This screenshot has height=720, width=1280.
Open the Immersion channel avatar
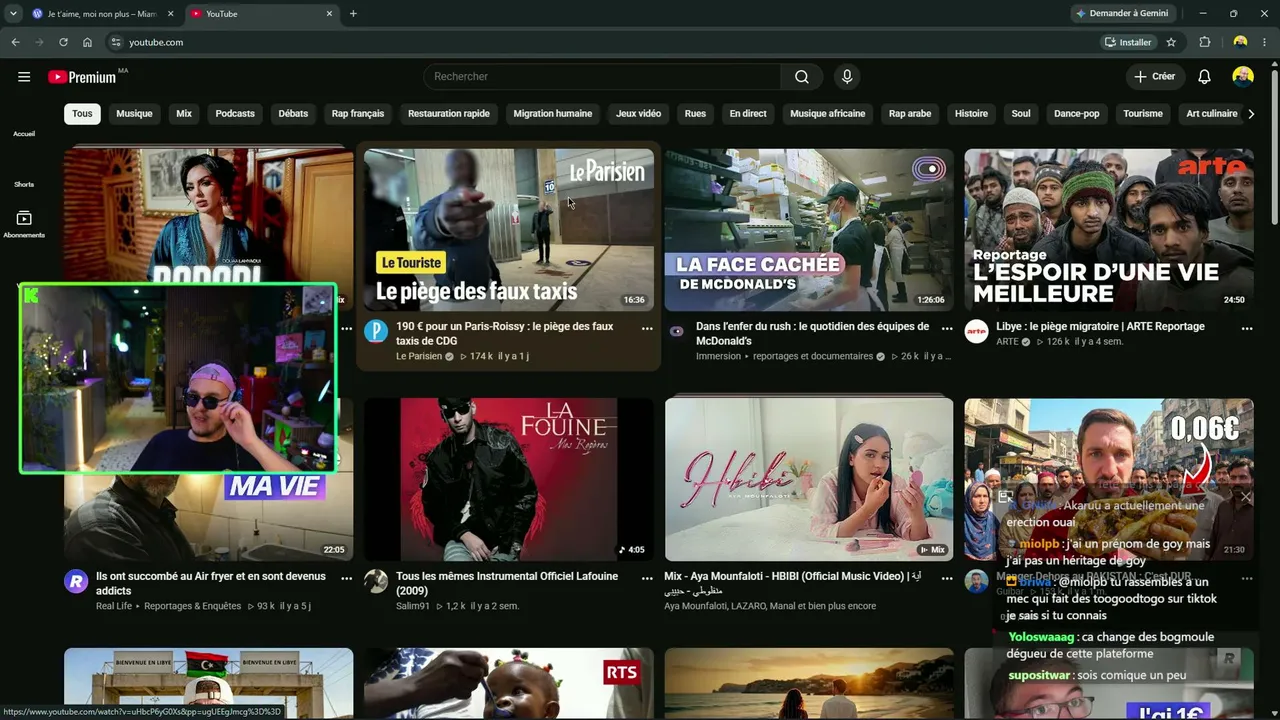click(677, 331)
